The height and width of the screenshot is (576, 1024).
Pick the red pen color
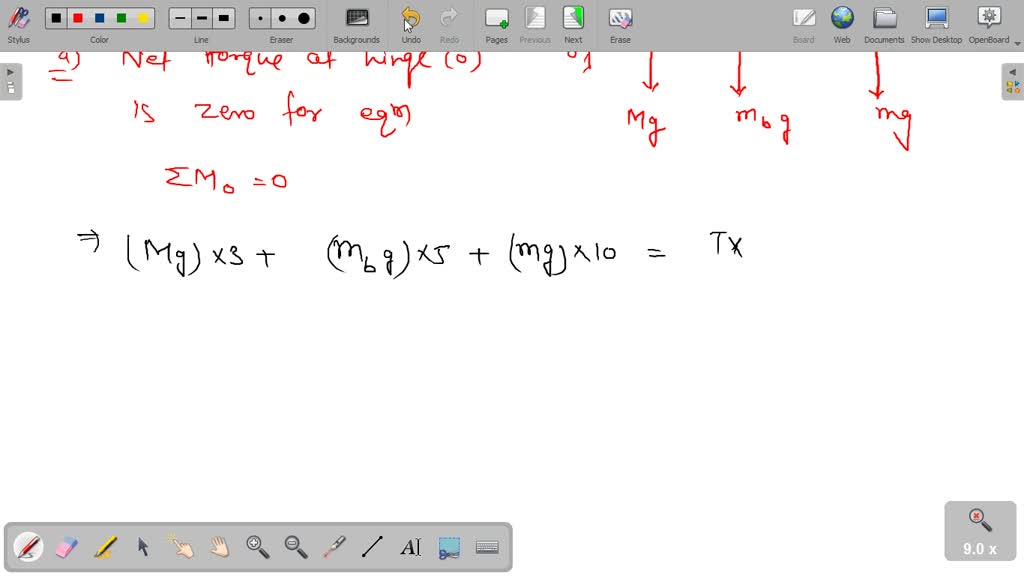coord(77,17)
